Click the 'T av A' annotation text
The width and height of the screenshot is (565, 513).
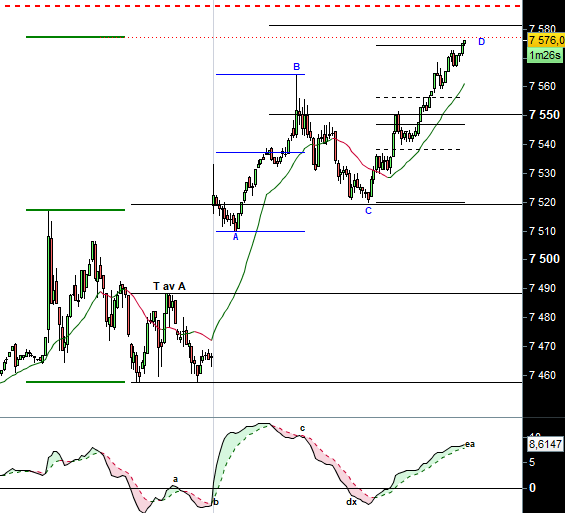(169, 286)
